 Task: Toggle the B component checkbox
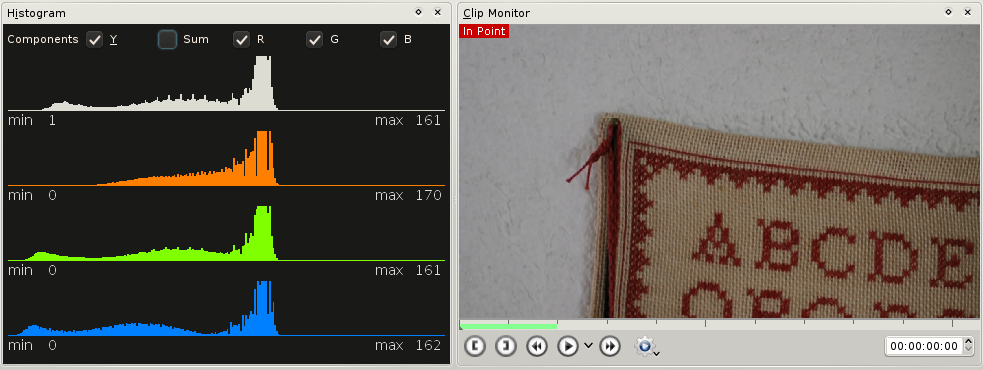(x=389, y=40)
